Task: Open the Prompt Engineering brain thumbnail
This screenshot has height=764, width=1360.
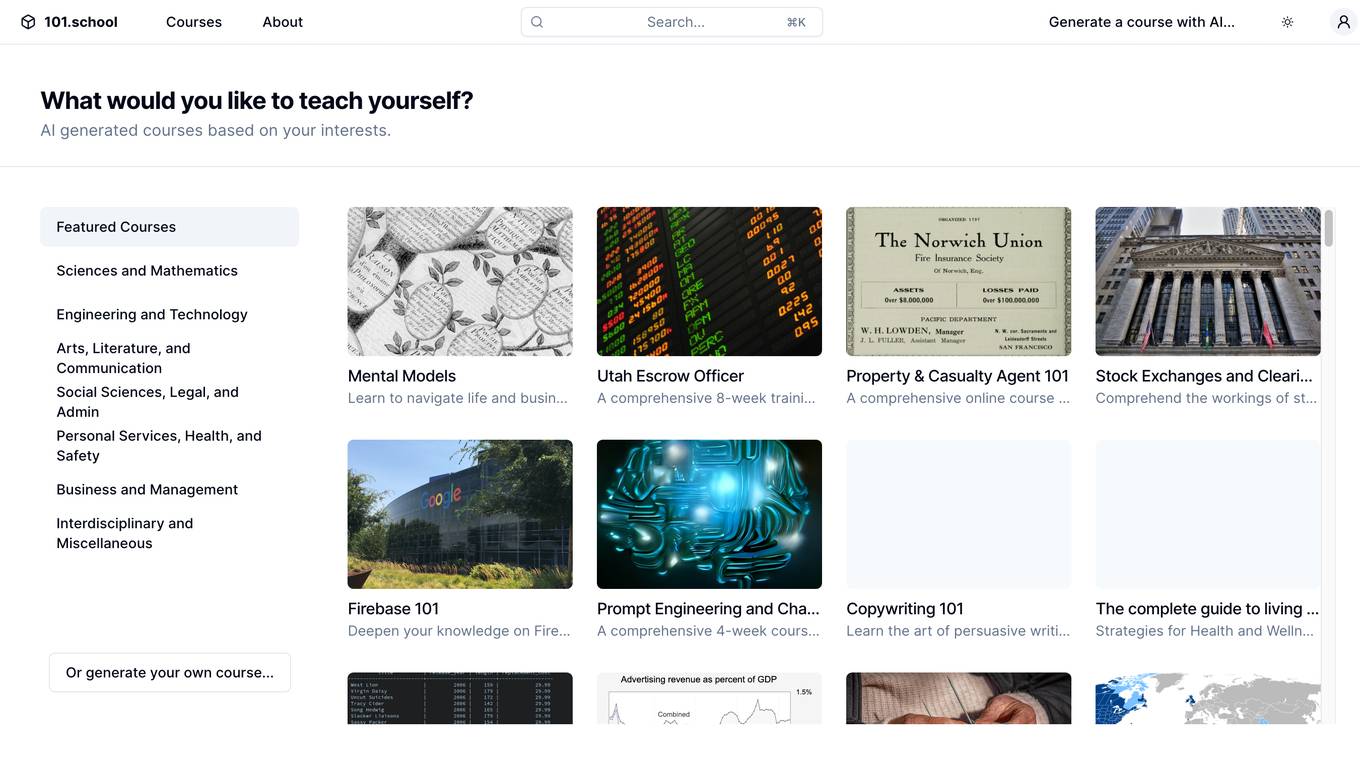Action: point(709,514)
